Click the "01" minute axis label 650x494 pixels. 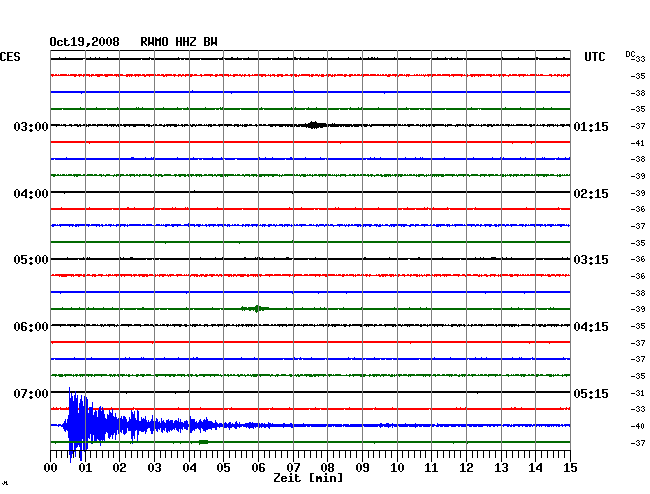[x=85, y=468]
